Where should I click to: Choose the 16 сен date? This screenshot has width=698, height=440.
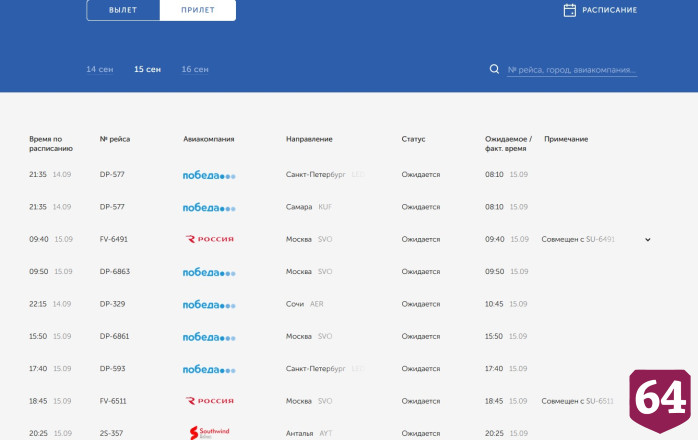pyautogui.click(x=195, y=69)
